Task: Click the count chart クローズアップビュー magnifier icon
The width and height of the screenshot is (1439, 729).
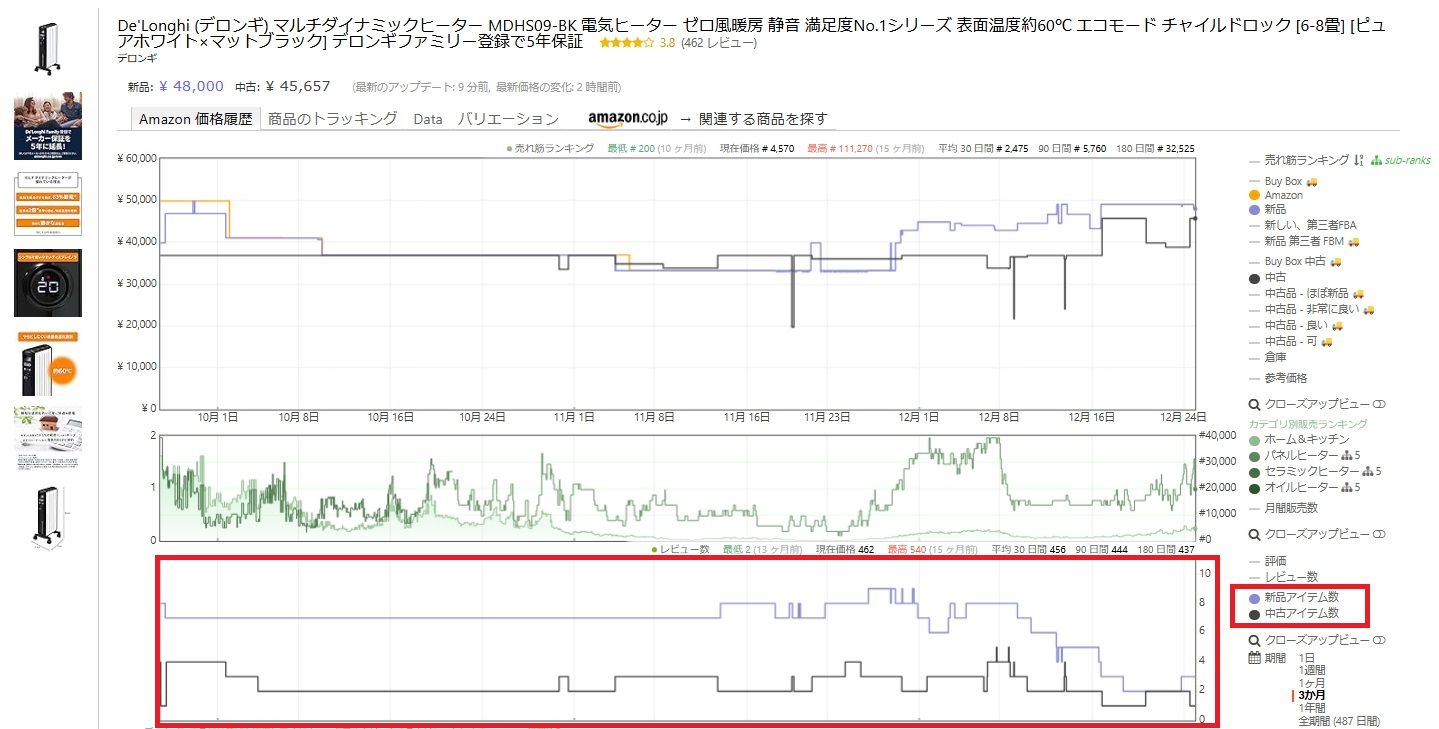Action: (1255, 640)
